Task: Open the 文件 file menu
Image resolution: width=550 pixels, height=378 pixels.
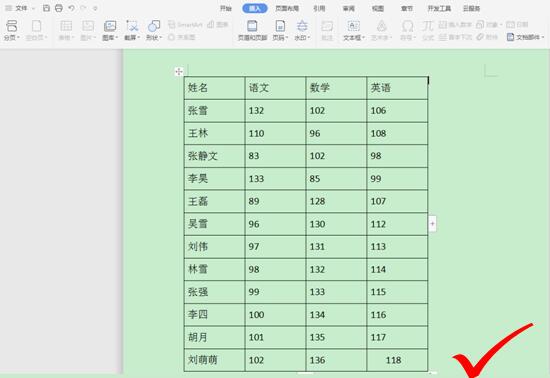Action: [21, 8]
